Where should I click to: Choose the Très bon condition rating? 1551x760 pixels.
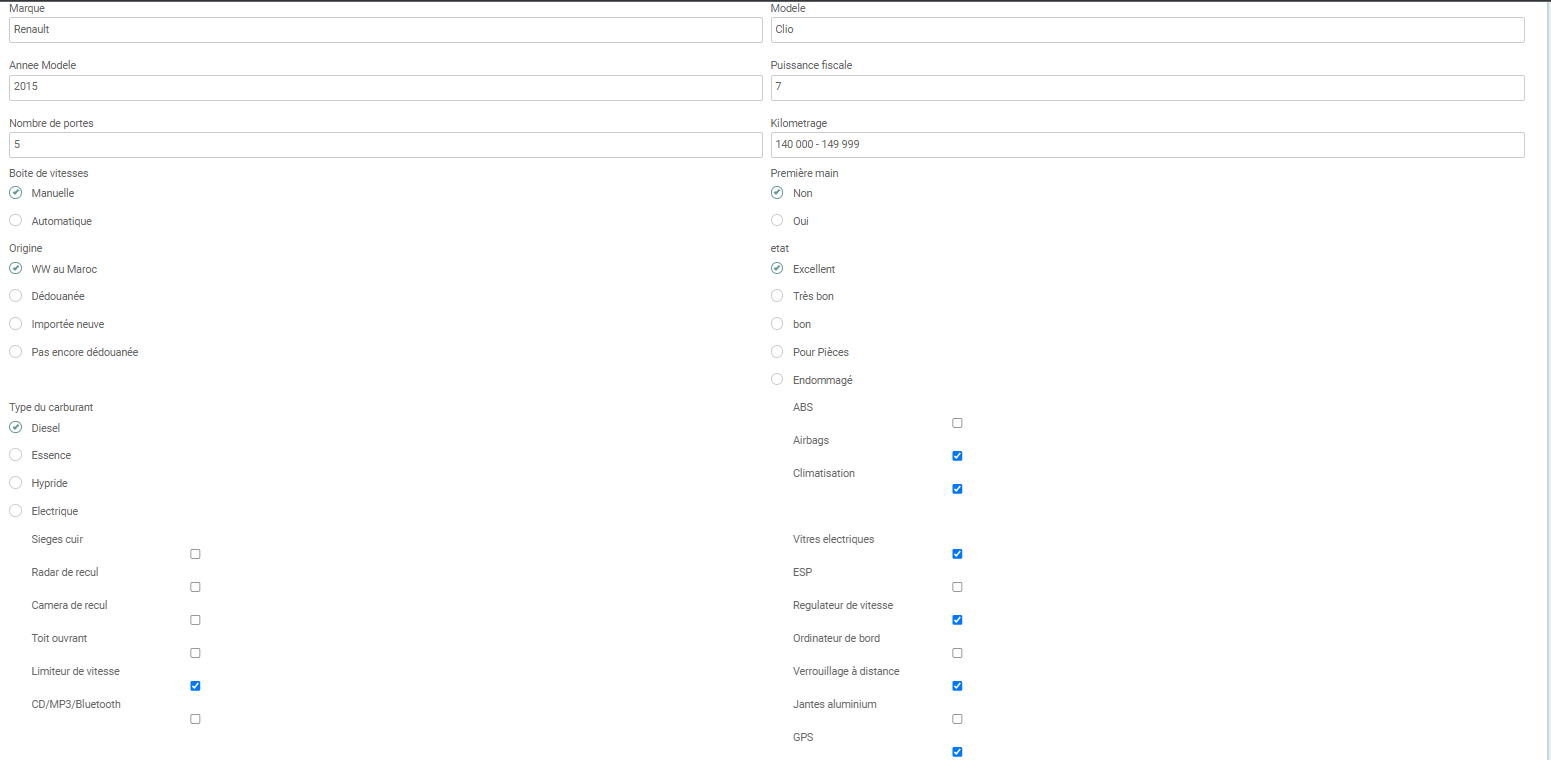777,295
